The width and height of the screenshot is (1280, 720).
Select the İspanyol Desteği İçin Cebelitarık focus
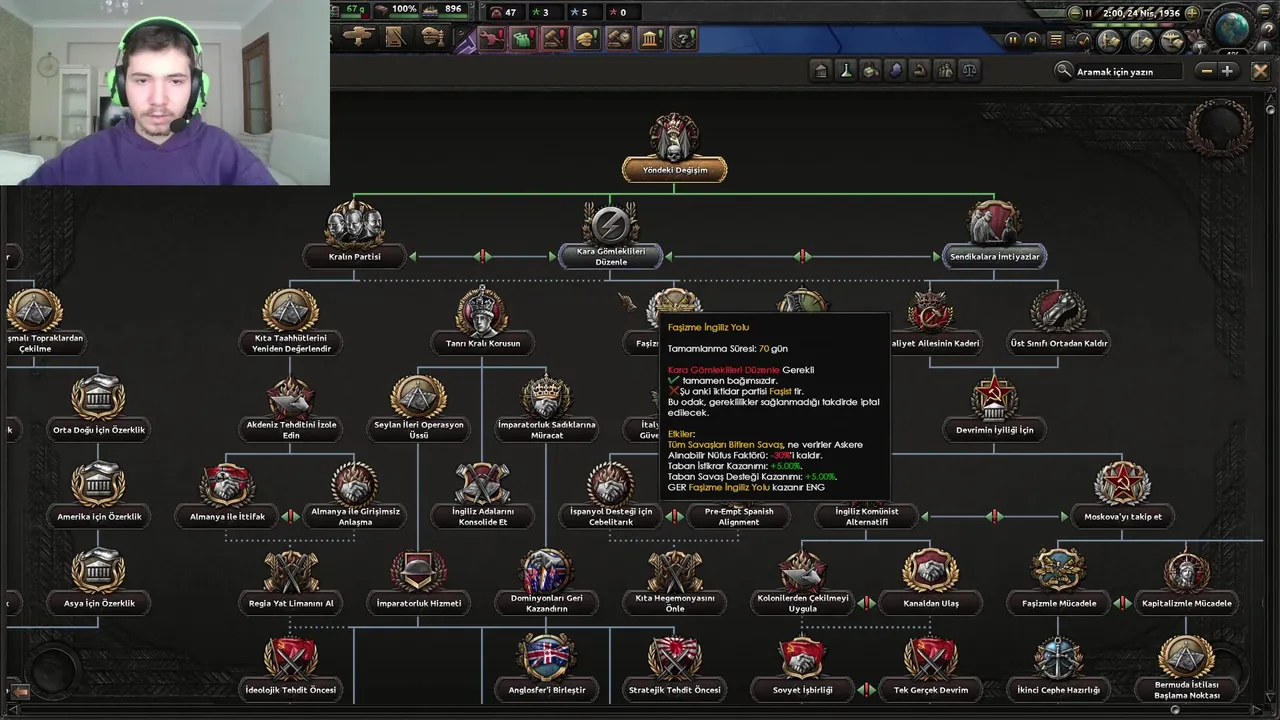610,497
